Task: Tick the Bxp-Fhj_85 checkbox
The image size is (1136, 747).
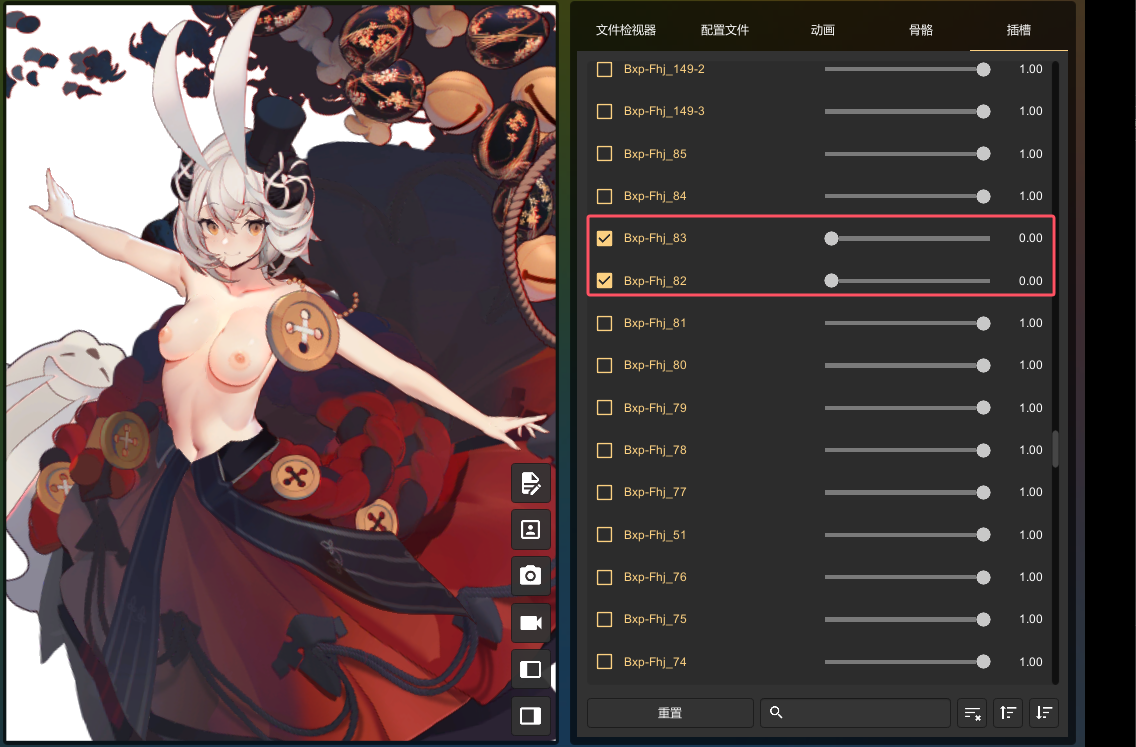Action: coord(604,154)
